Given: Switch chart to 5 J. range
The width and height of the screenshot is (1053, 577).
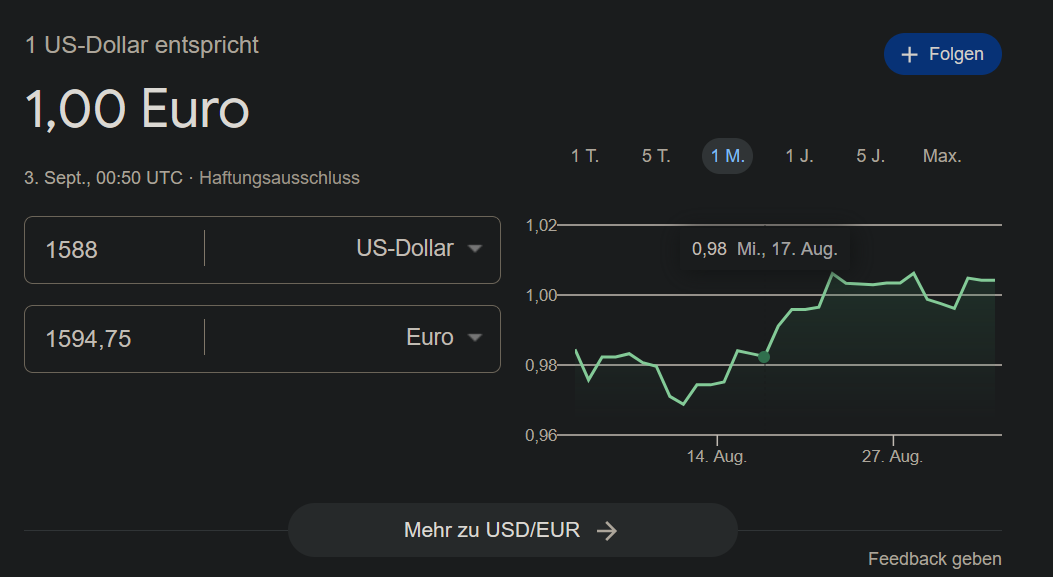Looking at the screenshot, I should (x=870, y=156).
